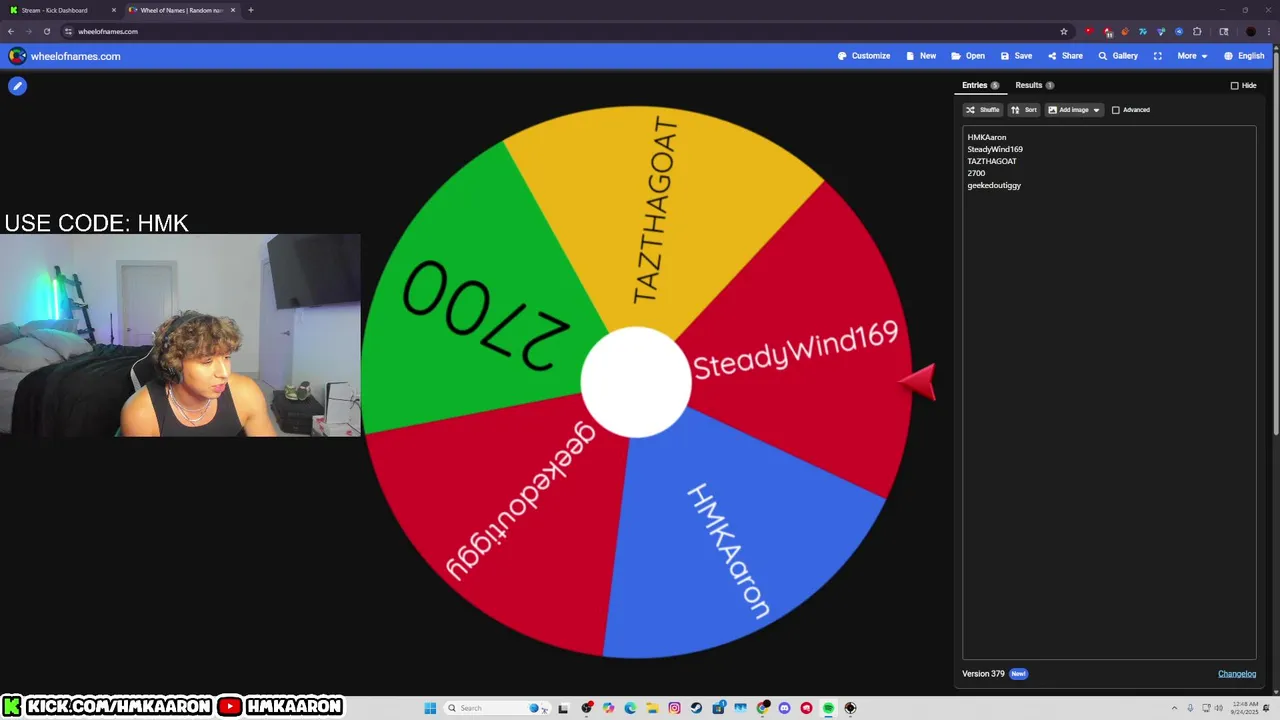This screenshot has height=720, width=1280.
Task: Select the Wheel of Names browser tab
Action: (x=182, y=10)
